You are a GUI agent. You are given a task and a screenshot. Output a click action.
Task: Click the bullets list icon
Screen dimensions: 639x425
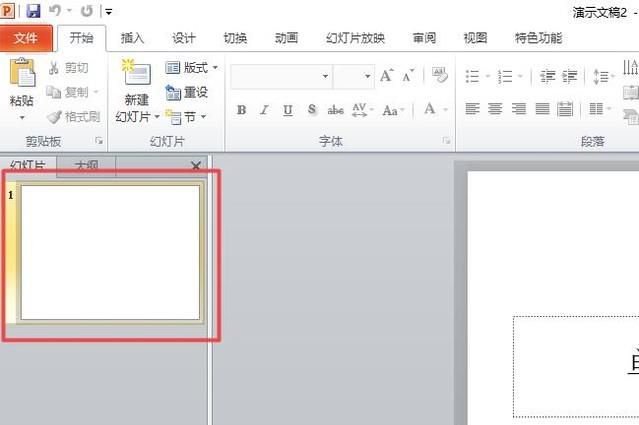pyautogui.click(x=472, y=76)
